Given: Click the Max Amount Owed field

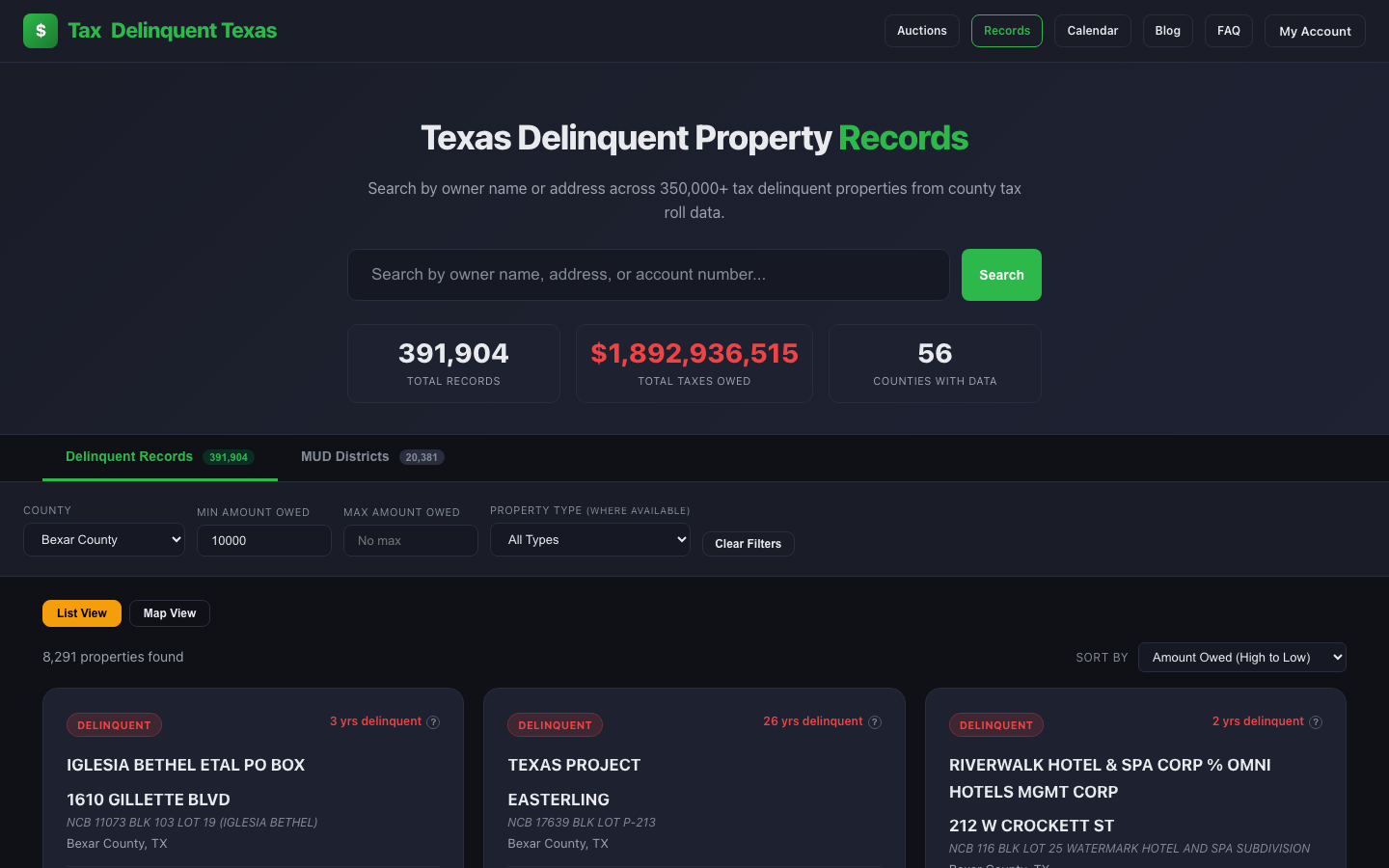Looking at the screenshot, I should click(x=411, y=541).
